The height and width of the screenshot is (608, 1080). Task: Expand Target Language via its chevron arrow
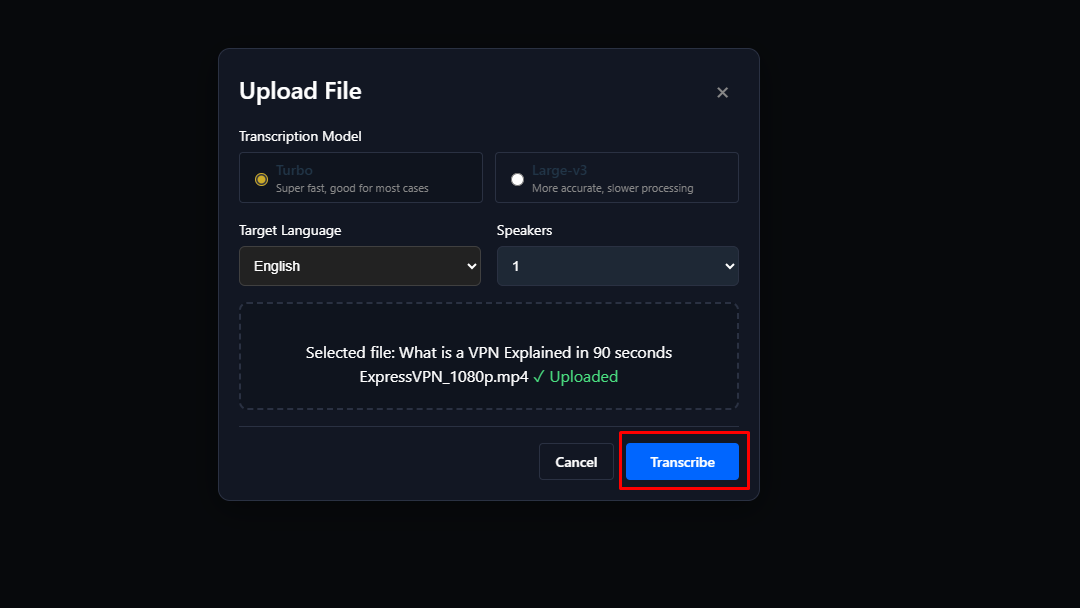(472, 266)
